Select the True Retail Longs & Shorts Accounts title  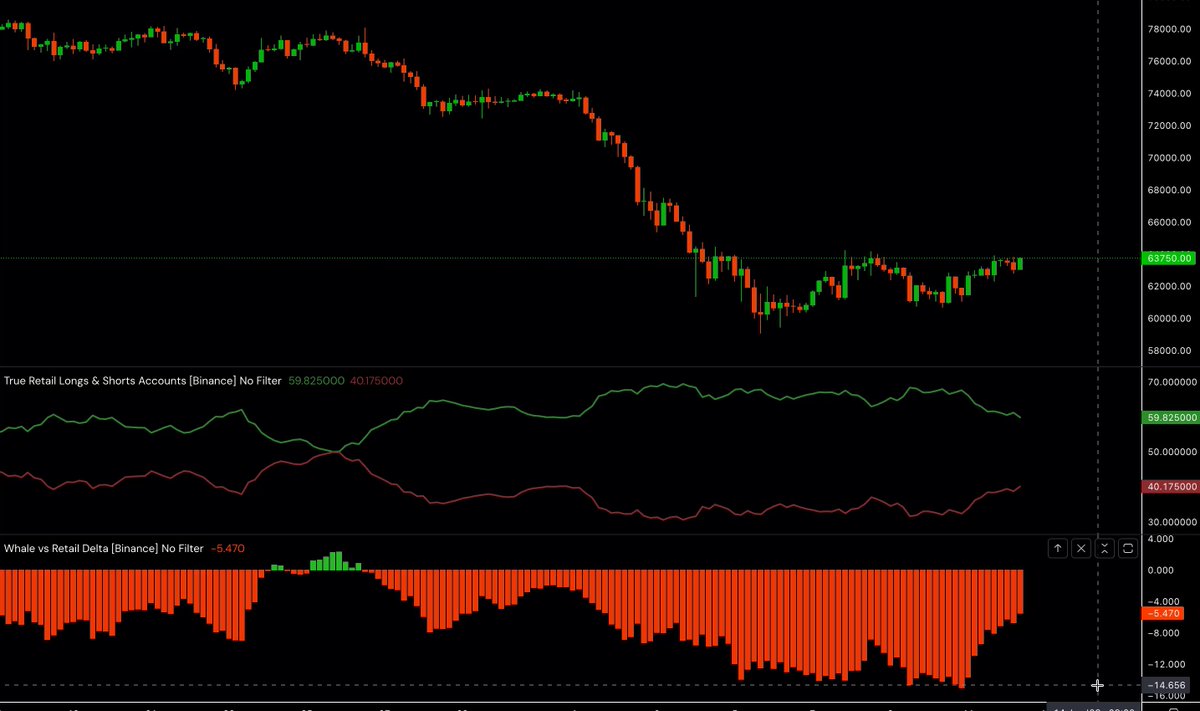(143, 381)
